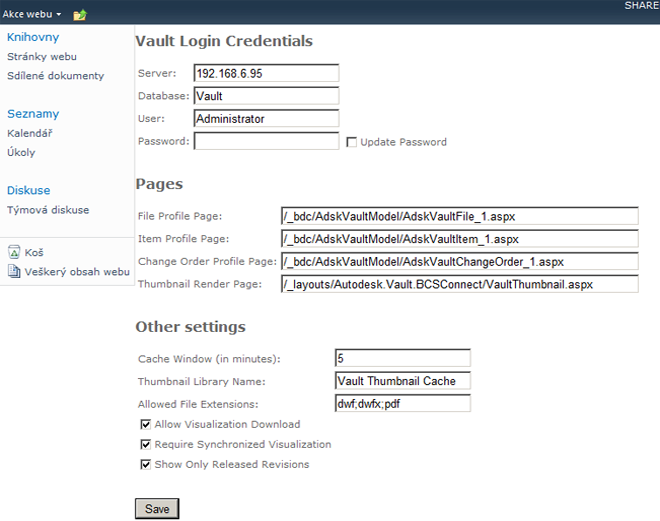Uncheck Allow Visualization Download
The image size is (660, 521).
coord(146,424)
